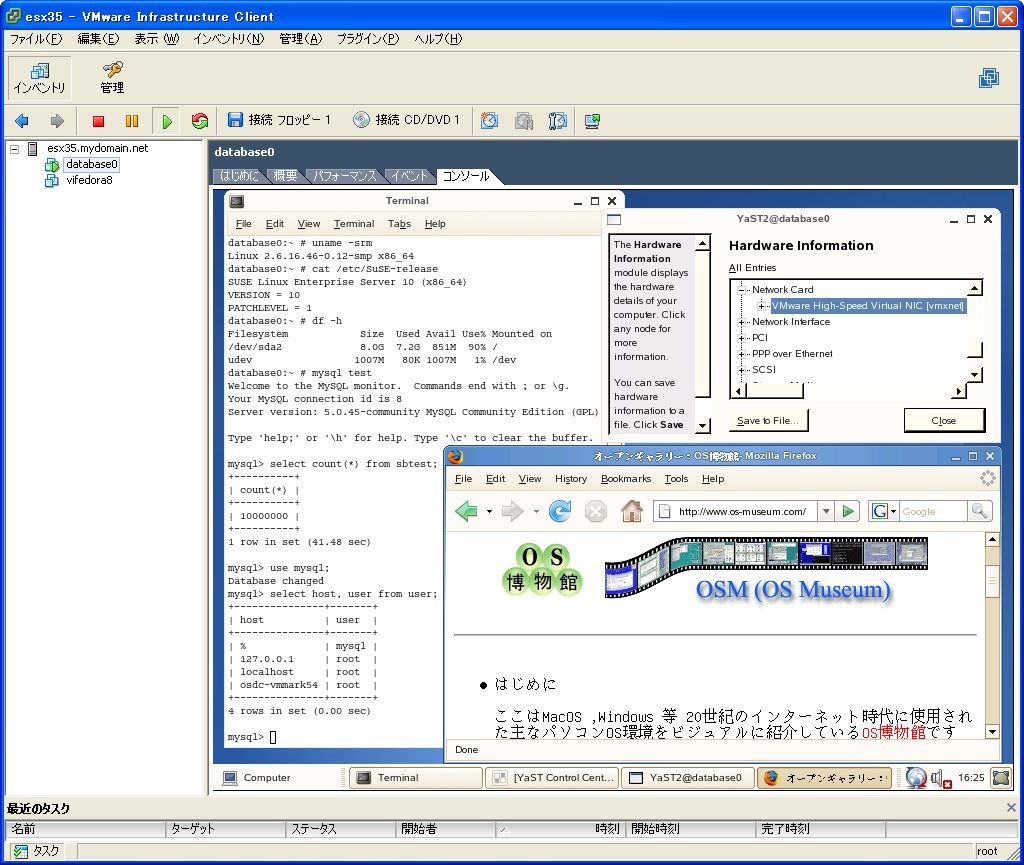Click the Firefox search magnifier icon

click(980, 511)
